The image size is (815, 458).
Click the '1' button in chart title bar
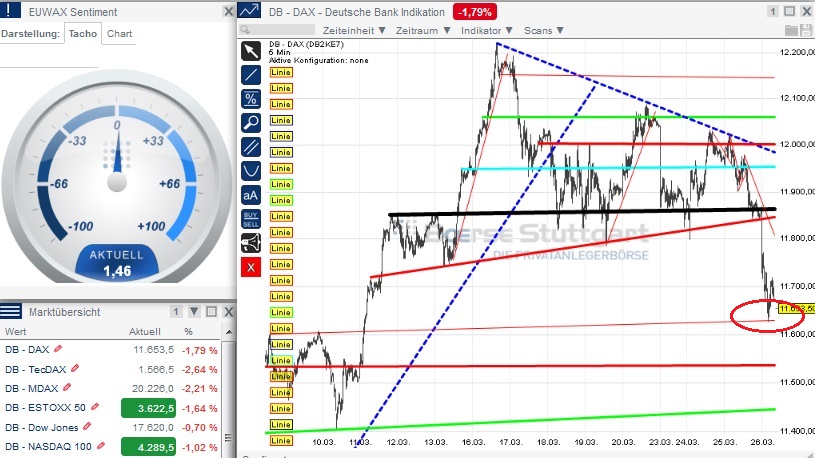point(772,11)
